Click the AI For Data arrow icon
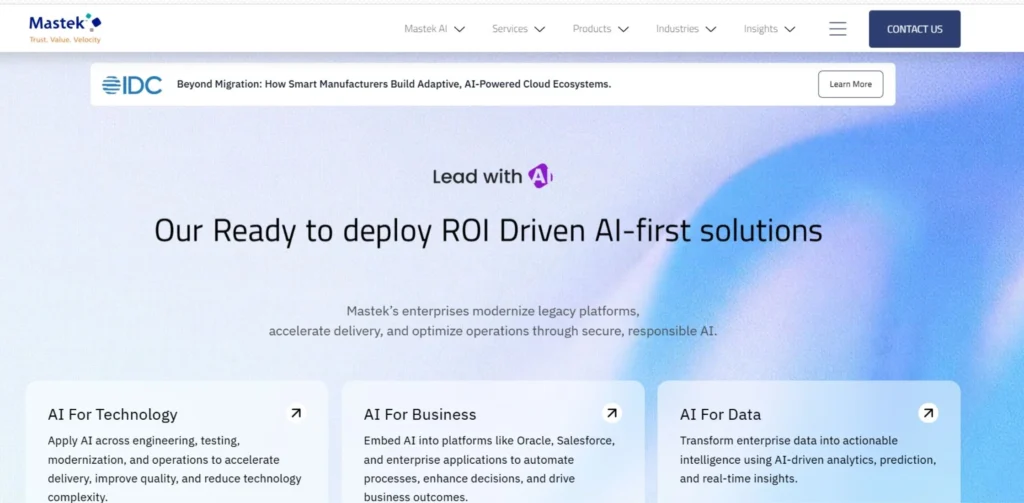Screen dimensions: 1024x503 coord(928,413)
